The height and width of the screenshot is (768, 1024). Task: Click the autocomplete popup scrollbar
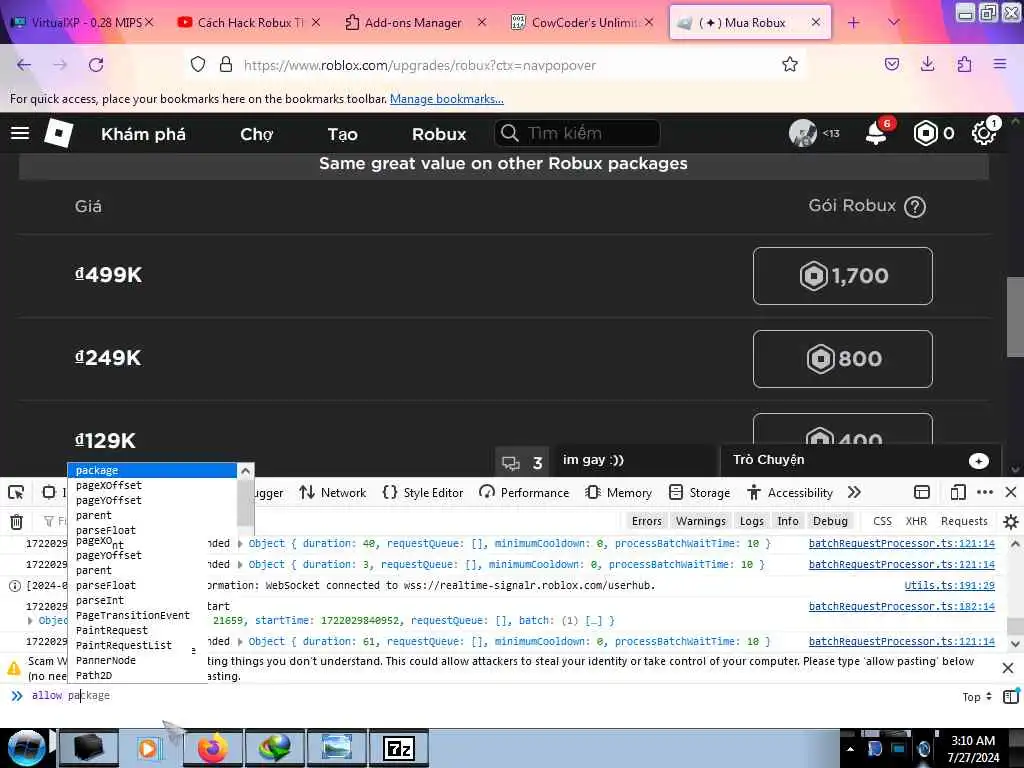tap(246, 502)
